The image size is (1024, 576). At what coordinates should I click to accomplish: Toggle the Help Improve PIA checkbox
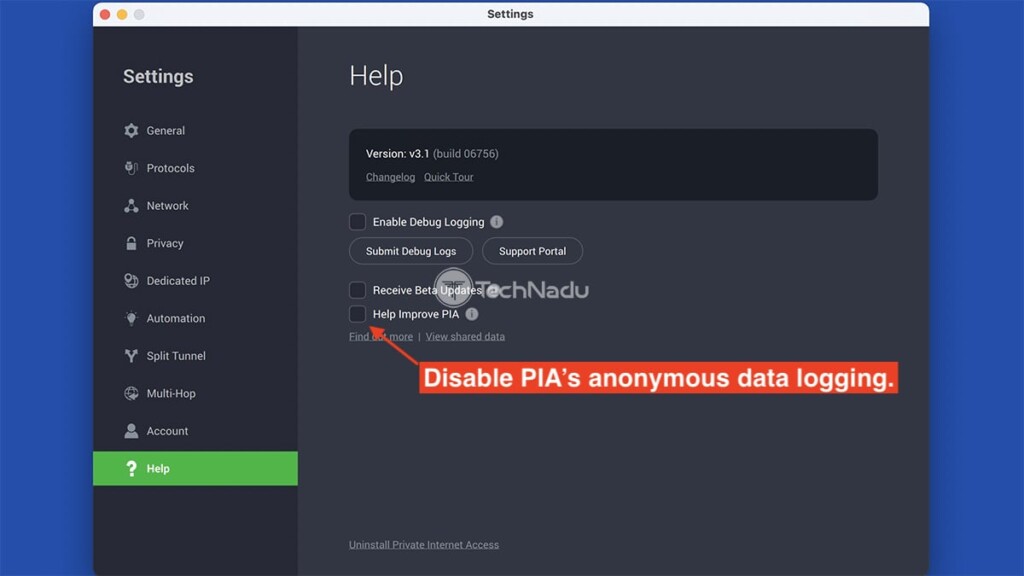357,314
